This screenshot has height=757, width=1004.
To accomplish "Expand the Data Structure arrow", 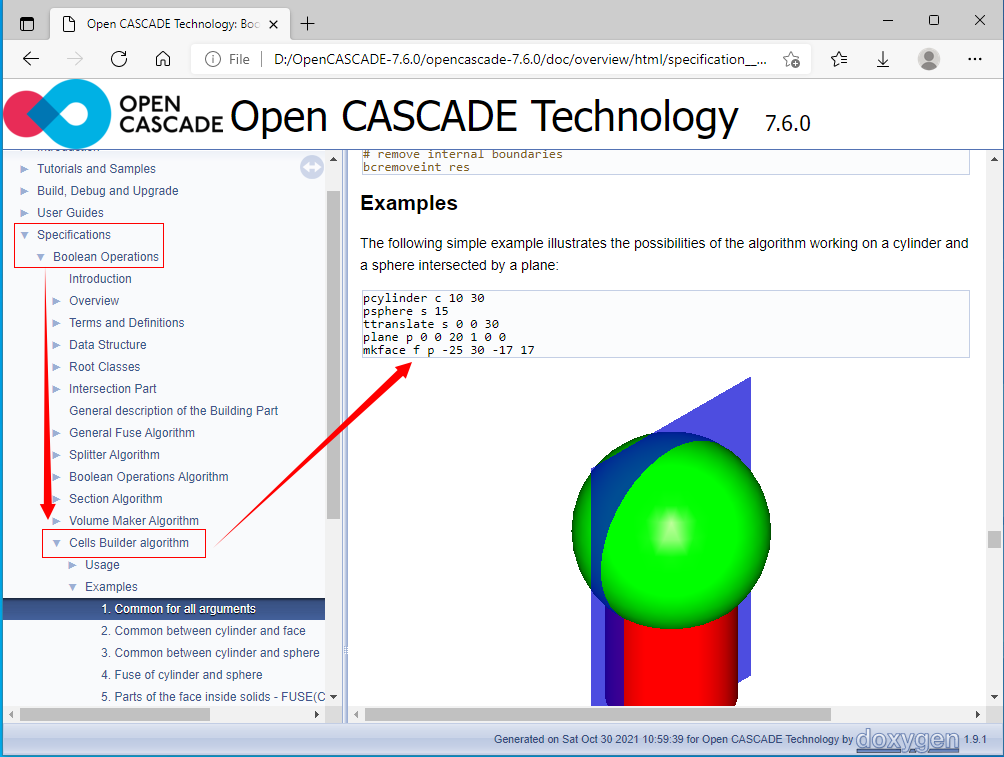I will [x=56, y=345].
